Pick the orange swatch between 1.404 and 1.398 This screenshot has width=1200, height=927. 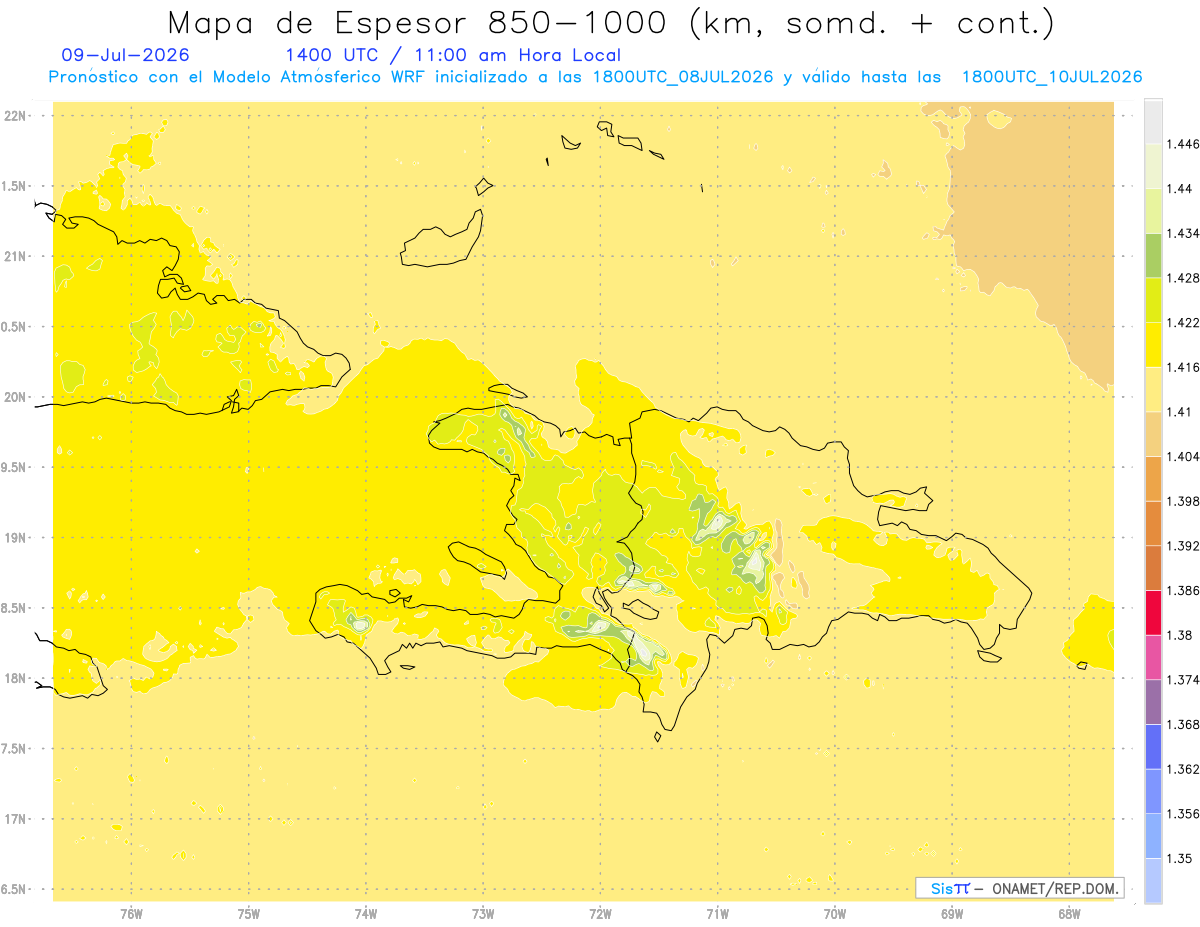click(1153, 479)
